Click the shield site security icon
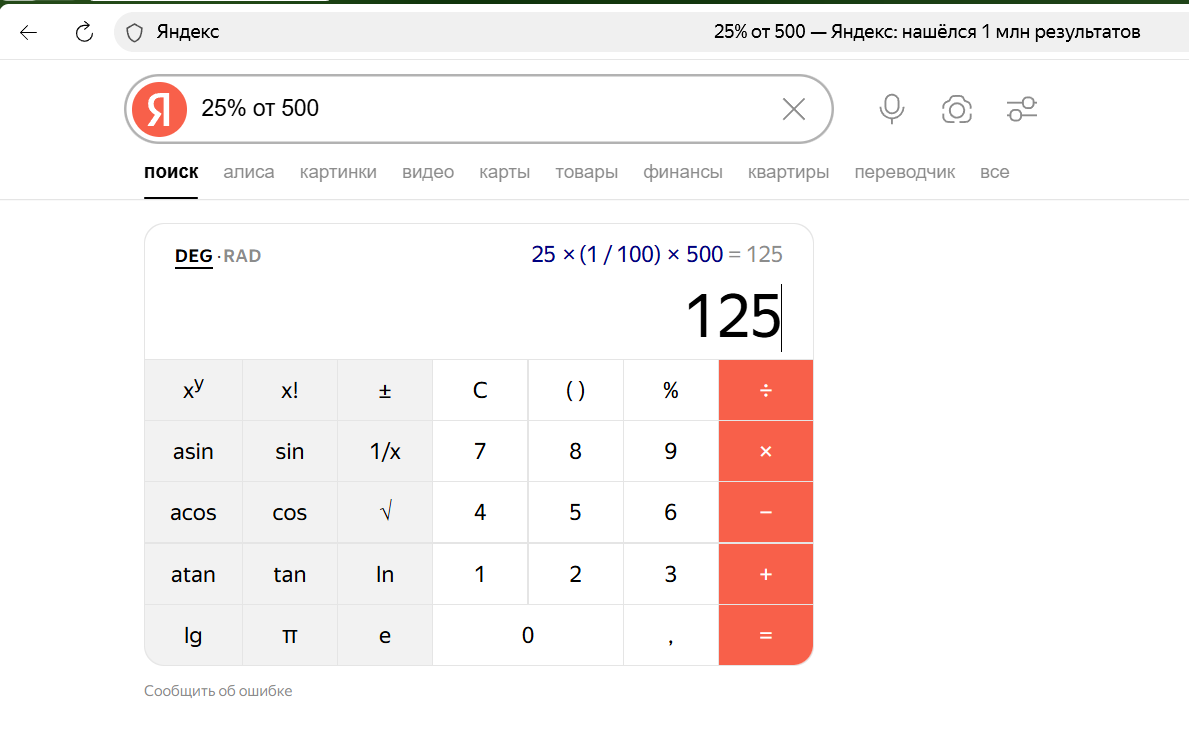This screenshot has width=1189, height=732. click(x=135, y=32)
